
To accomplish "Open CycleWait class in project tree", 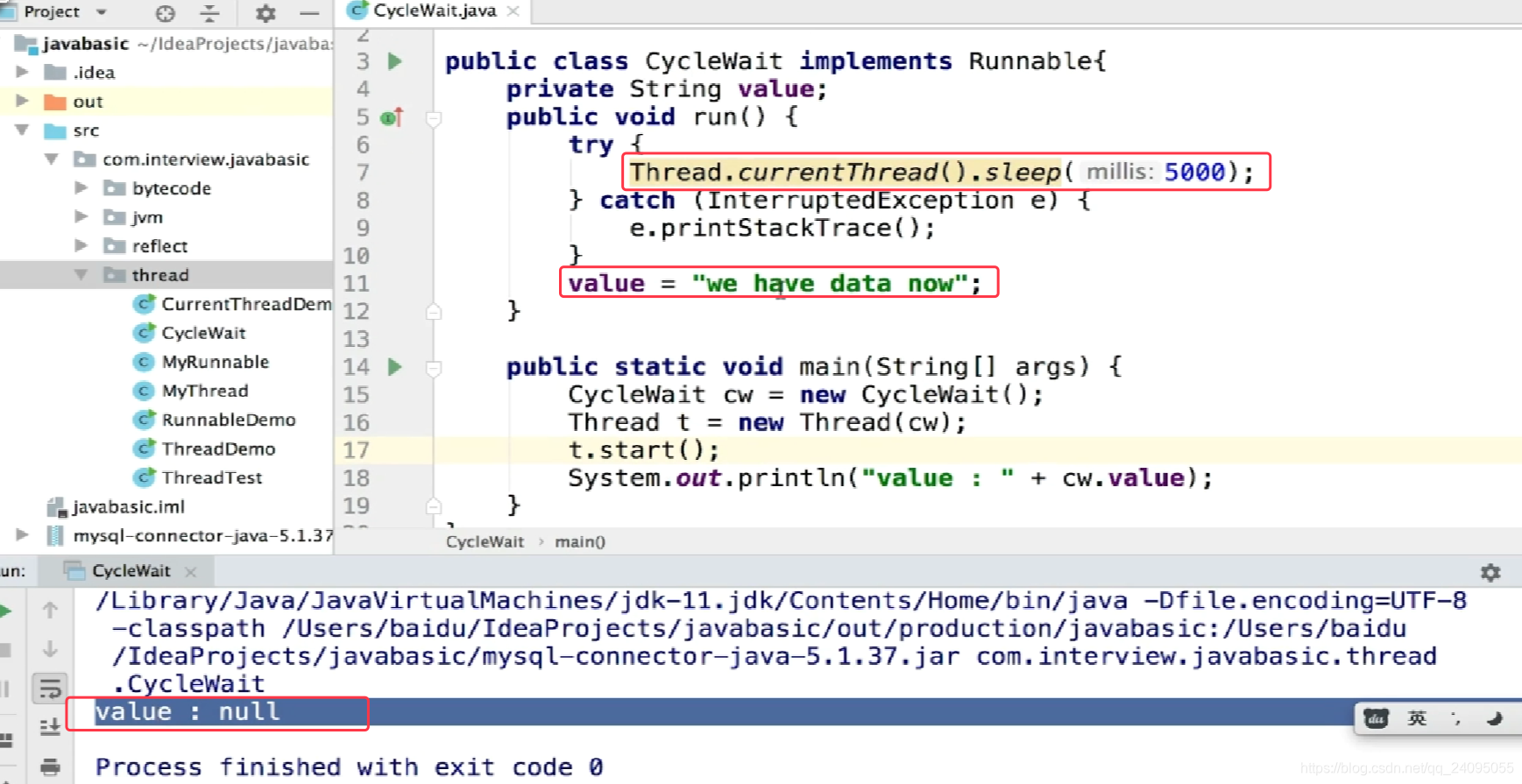I will pos(203,333).
